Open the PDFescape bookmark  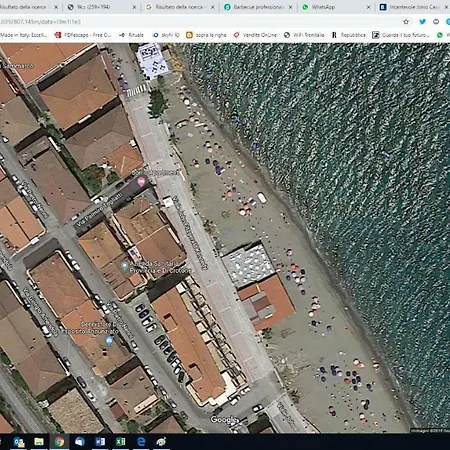tap(83, 35)
